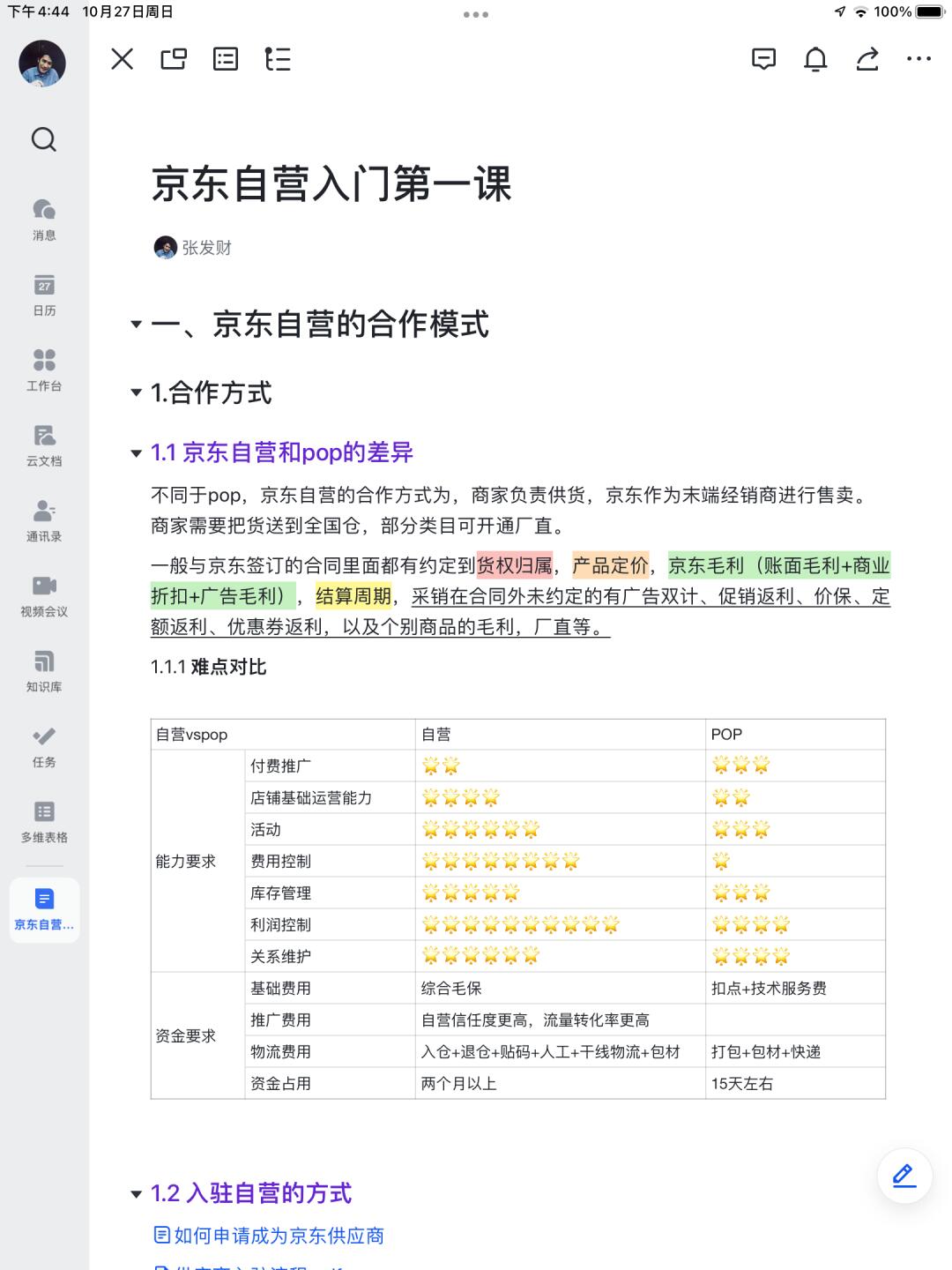
Task: Tap the battery indicator in status bar
Action: click(x=931, y=11)
